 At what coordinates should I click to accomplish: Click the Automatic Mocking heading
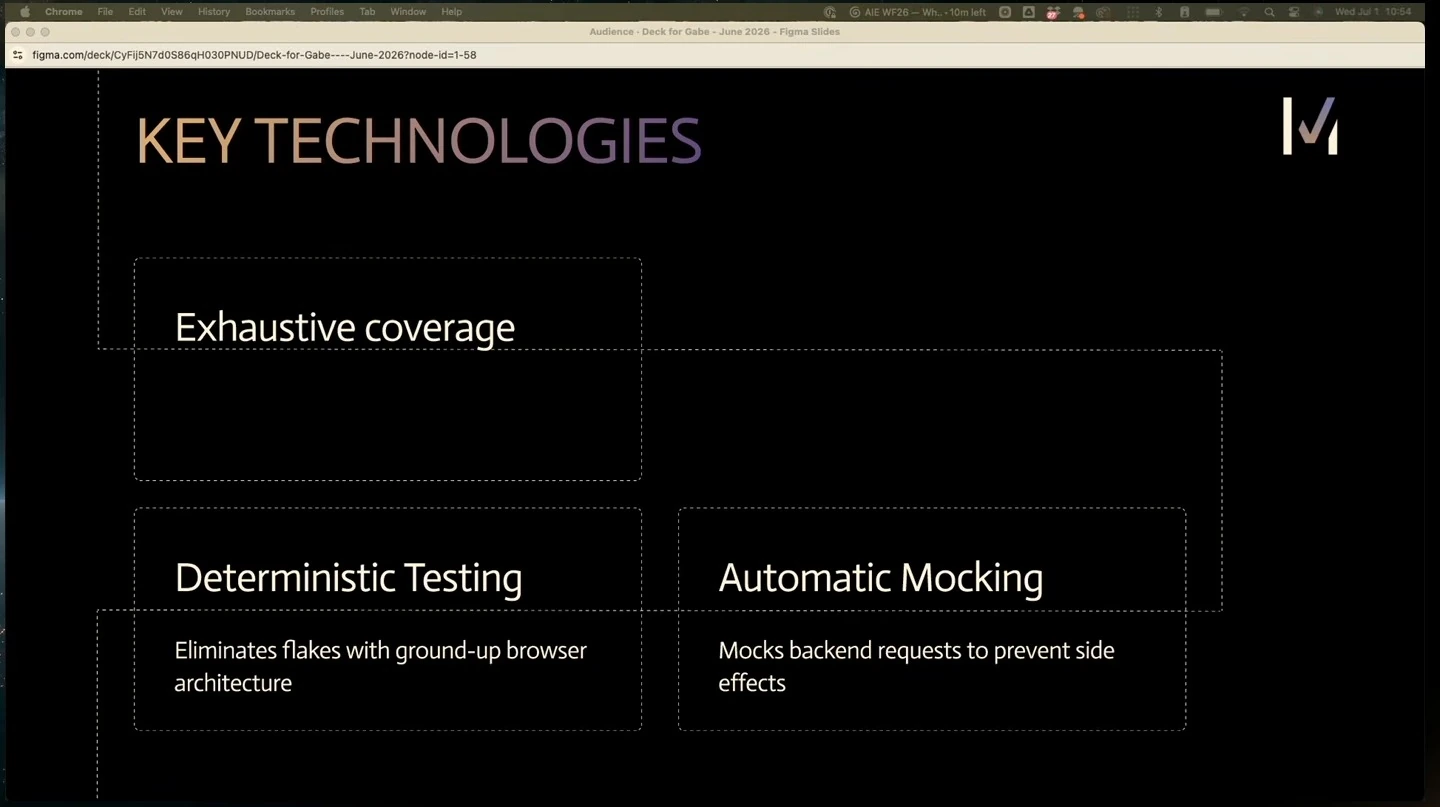881,578
